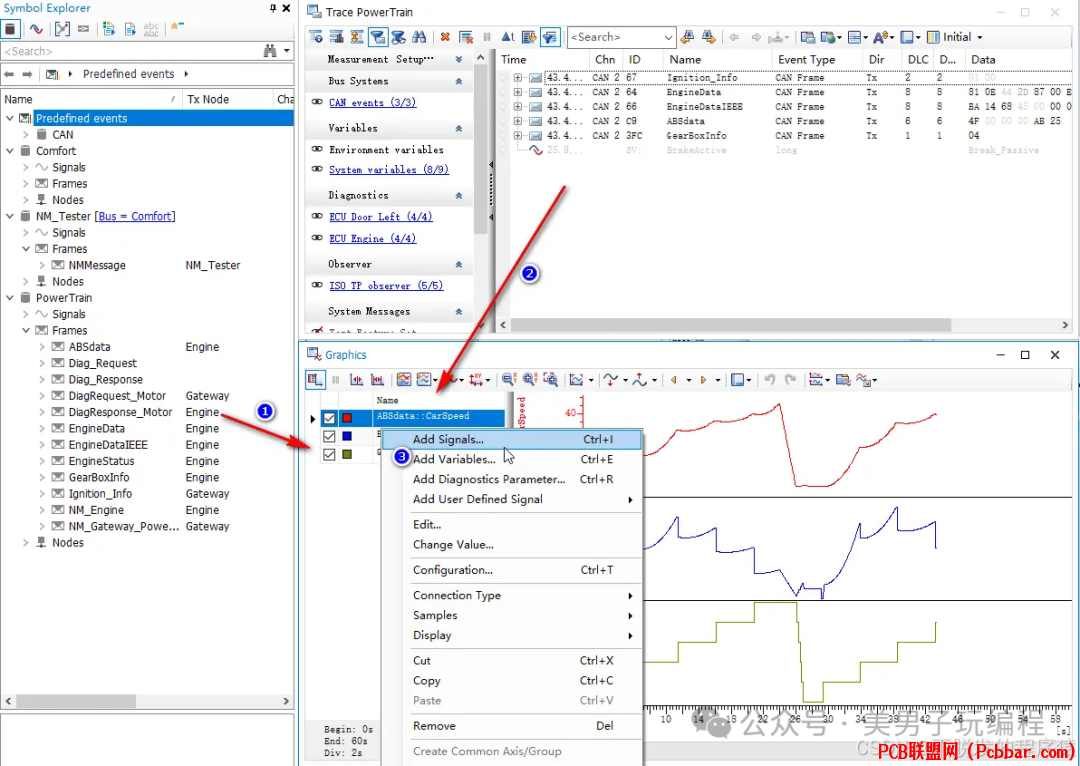Click the search-previous binoculars icon in Trace window
The width and height of the screenshot is (1080, 766).
(687, 37)
